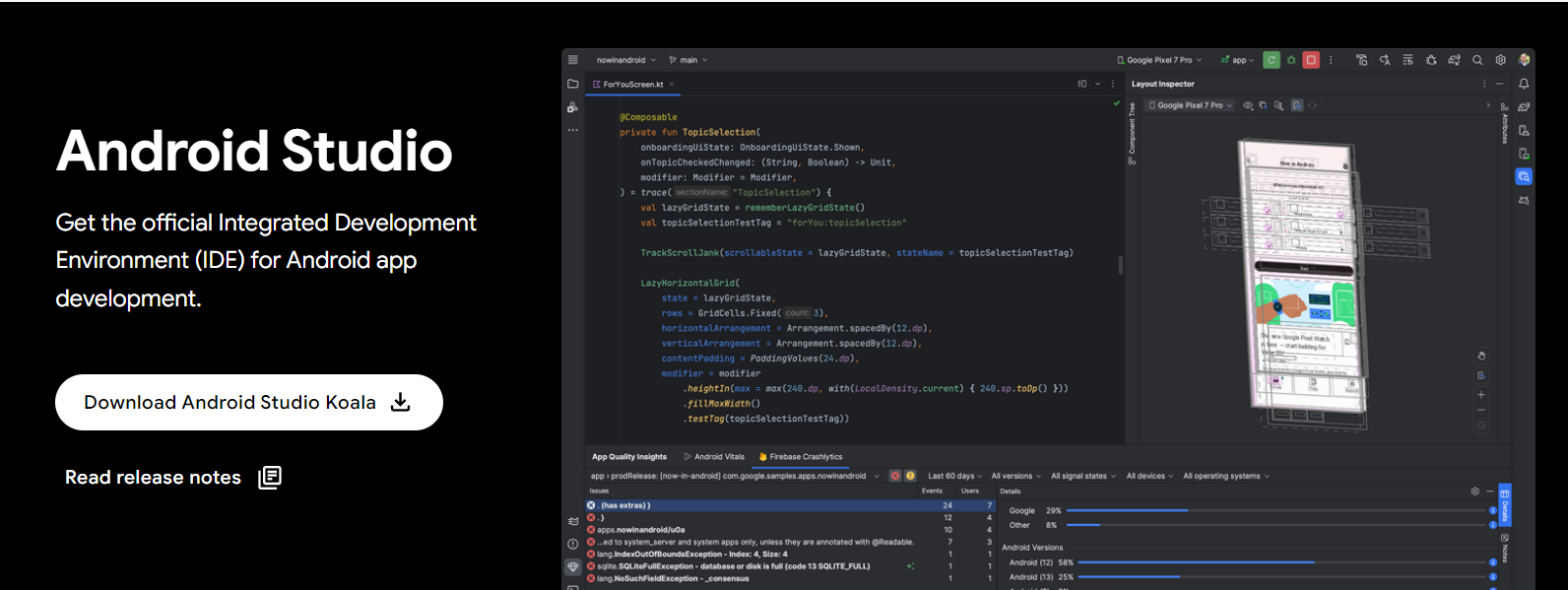
Task: Select App Quality Insights header tab
Action: tap(629, 457)
